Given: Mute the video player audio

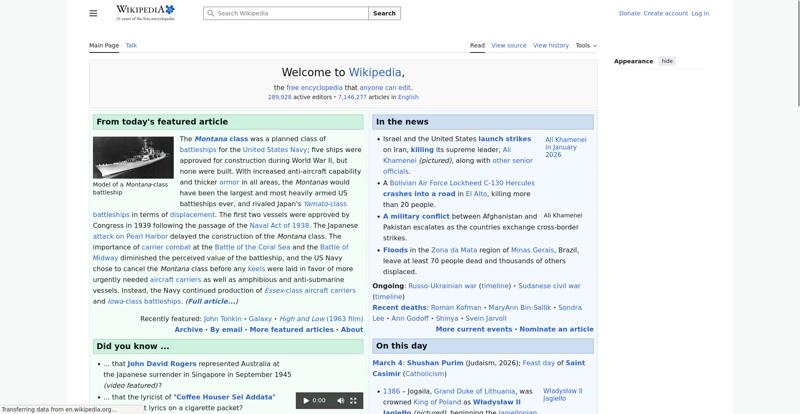Looking at the screenshot, I should pyautogui.click(x=340, y=400).
